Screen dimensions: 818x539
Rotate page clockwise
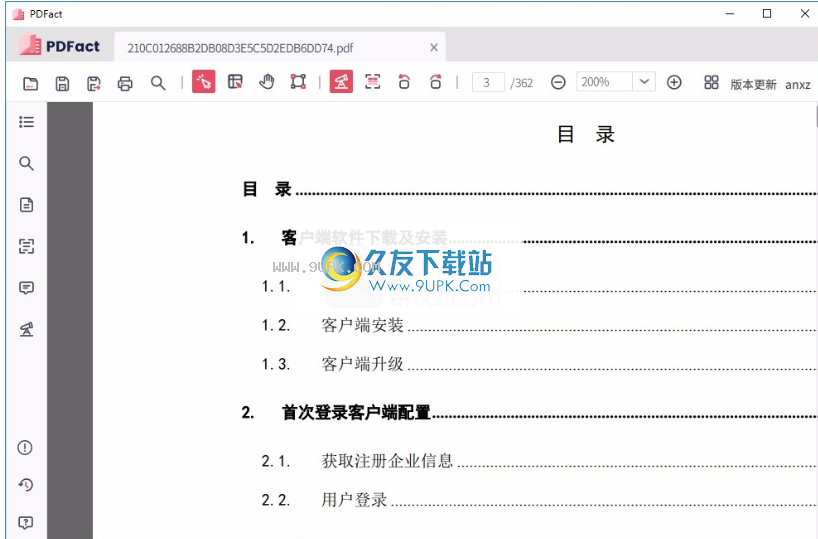(436, 82)
